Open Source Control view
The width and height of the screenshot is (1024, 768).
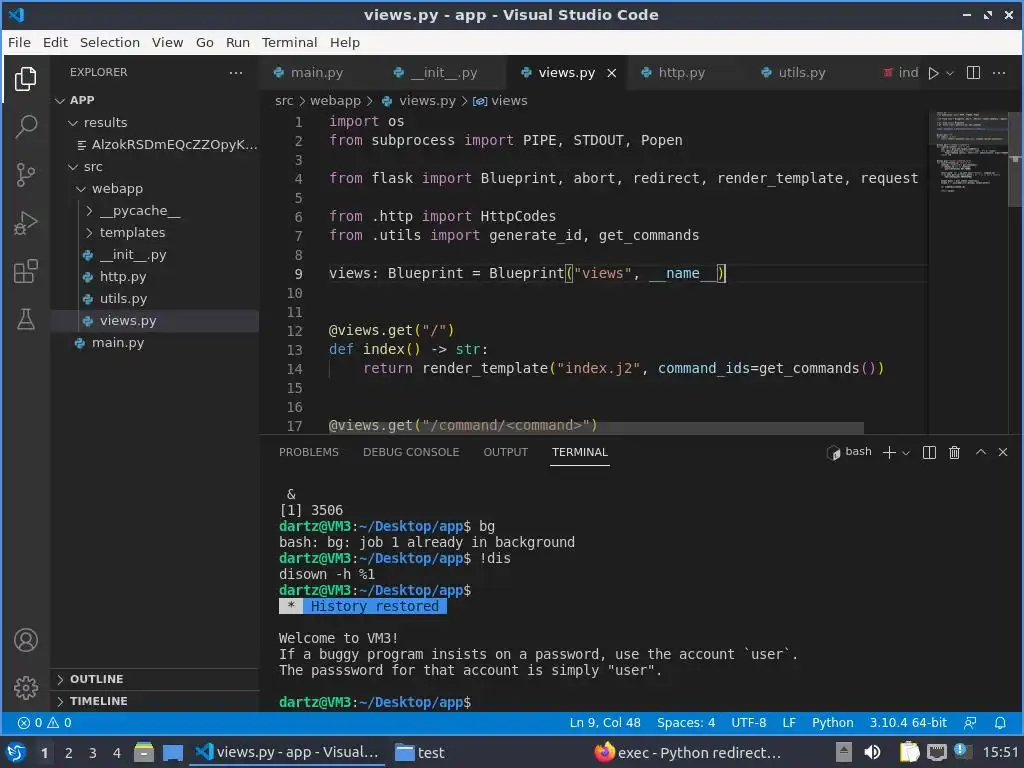pyautogui.click(x=25, y=174)
